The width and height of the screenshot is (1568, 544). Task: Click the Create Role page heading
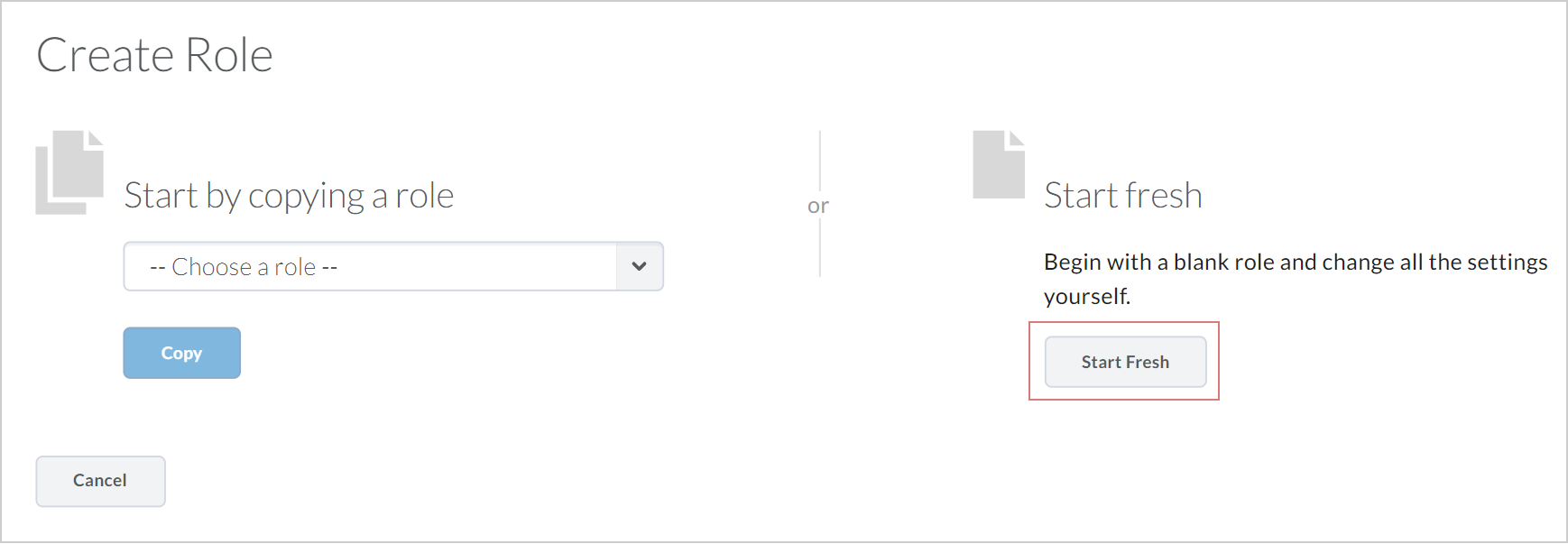[154, 55]
